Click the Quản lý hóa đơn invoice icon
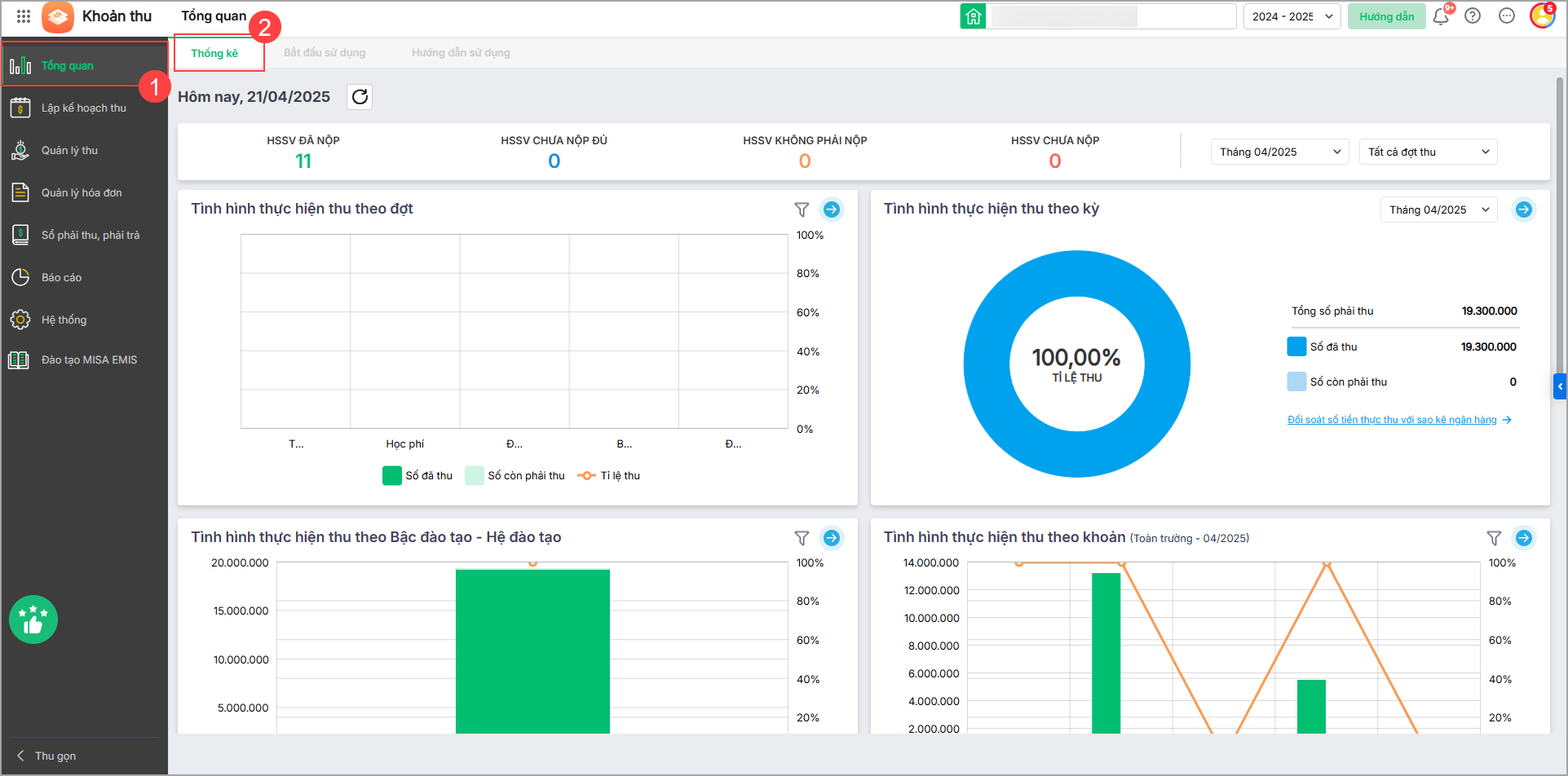1568x776 pixels. point(20,192)
